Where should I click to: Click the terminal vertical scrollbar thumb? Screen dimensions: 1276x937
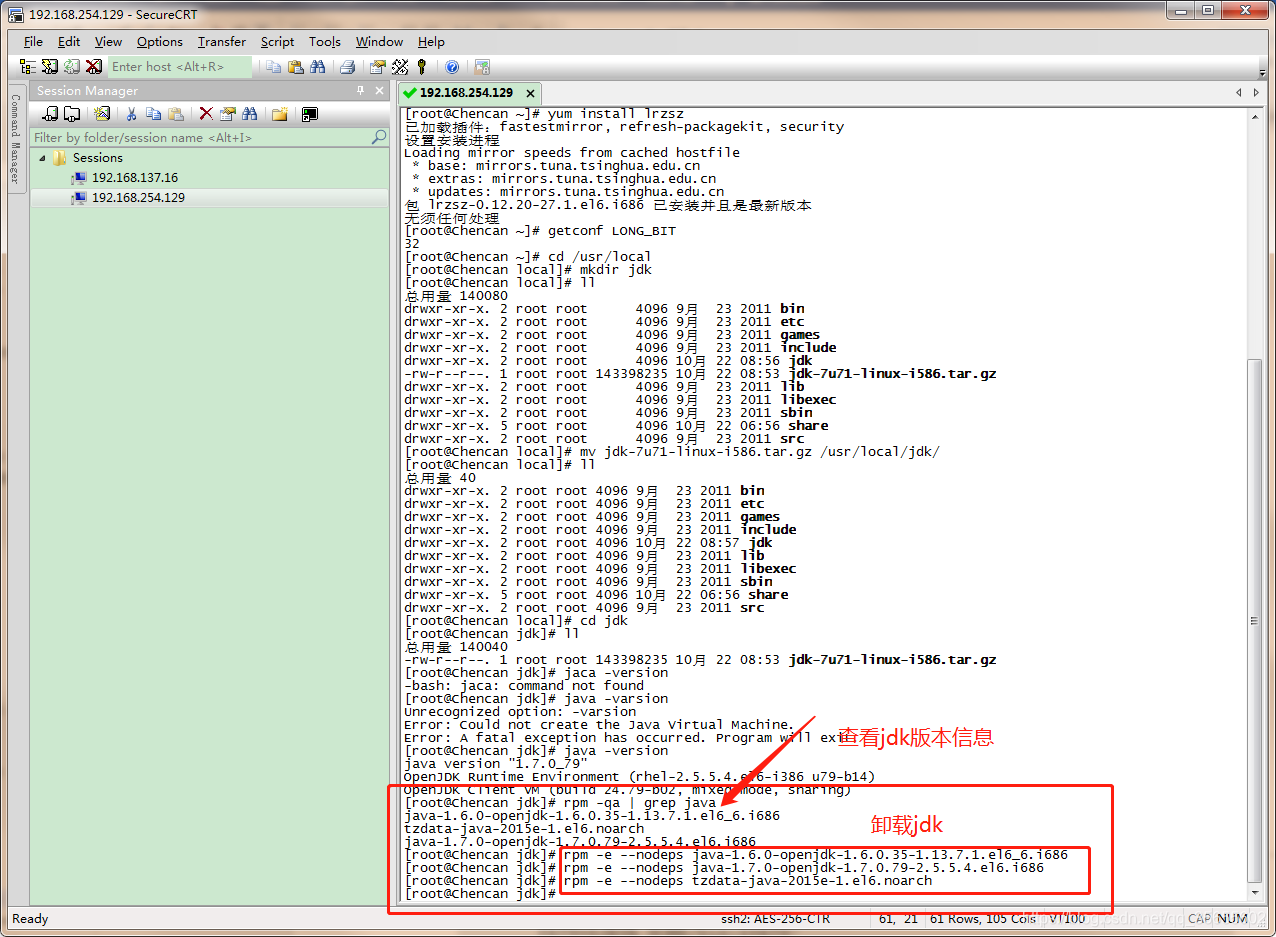click(1256, 621)
